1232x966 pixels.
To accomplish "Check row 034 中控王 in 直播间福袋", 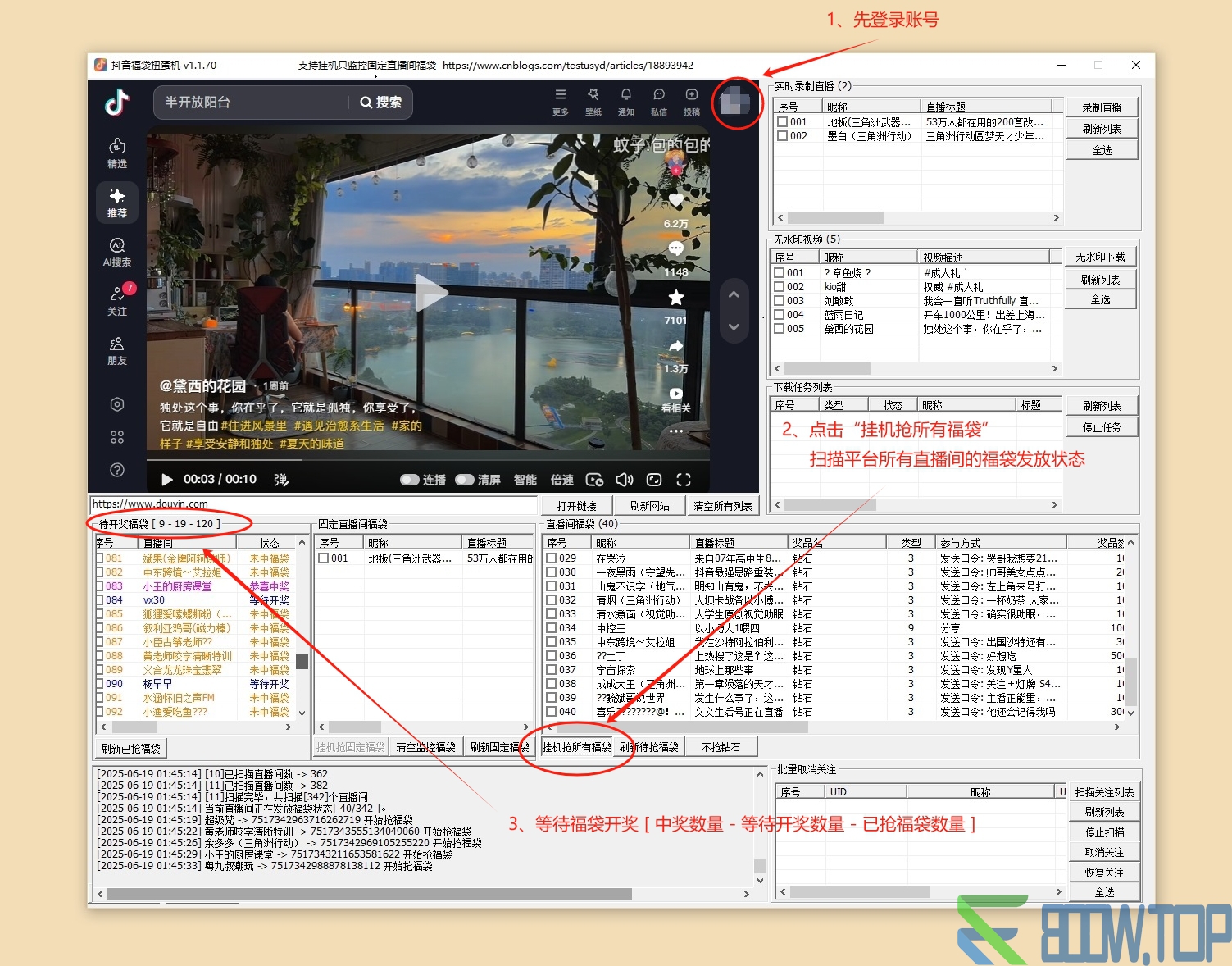I will [x=552, y=628].
